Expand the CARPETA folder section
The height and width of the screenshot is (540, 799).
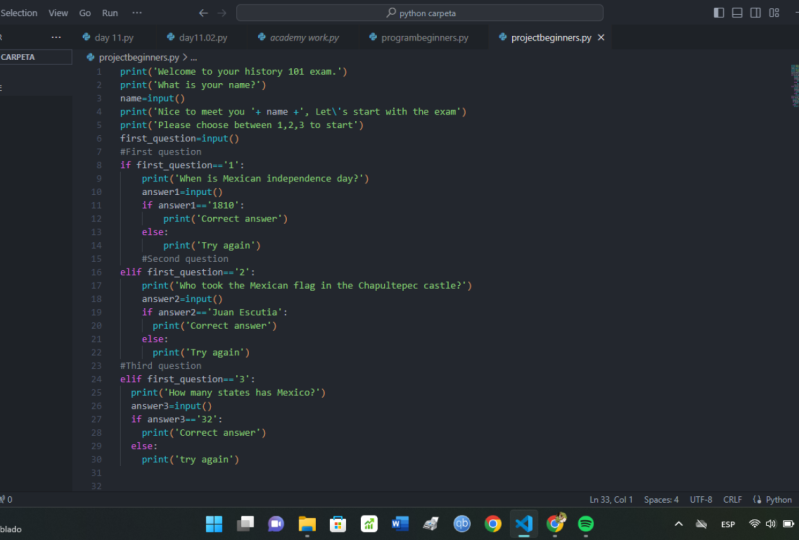pos(35,57)
